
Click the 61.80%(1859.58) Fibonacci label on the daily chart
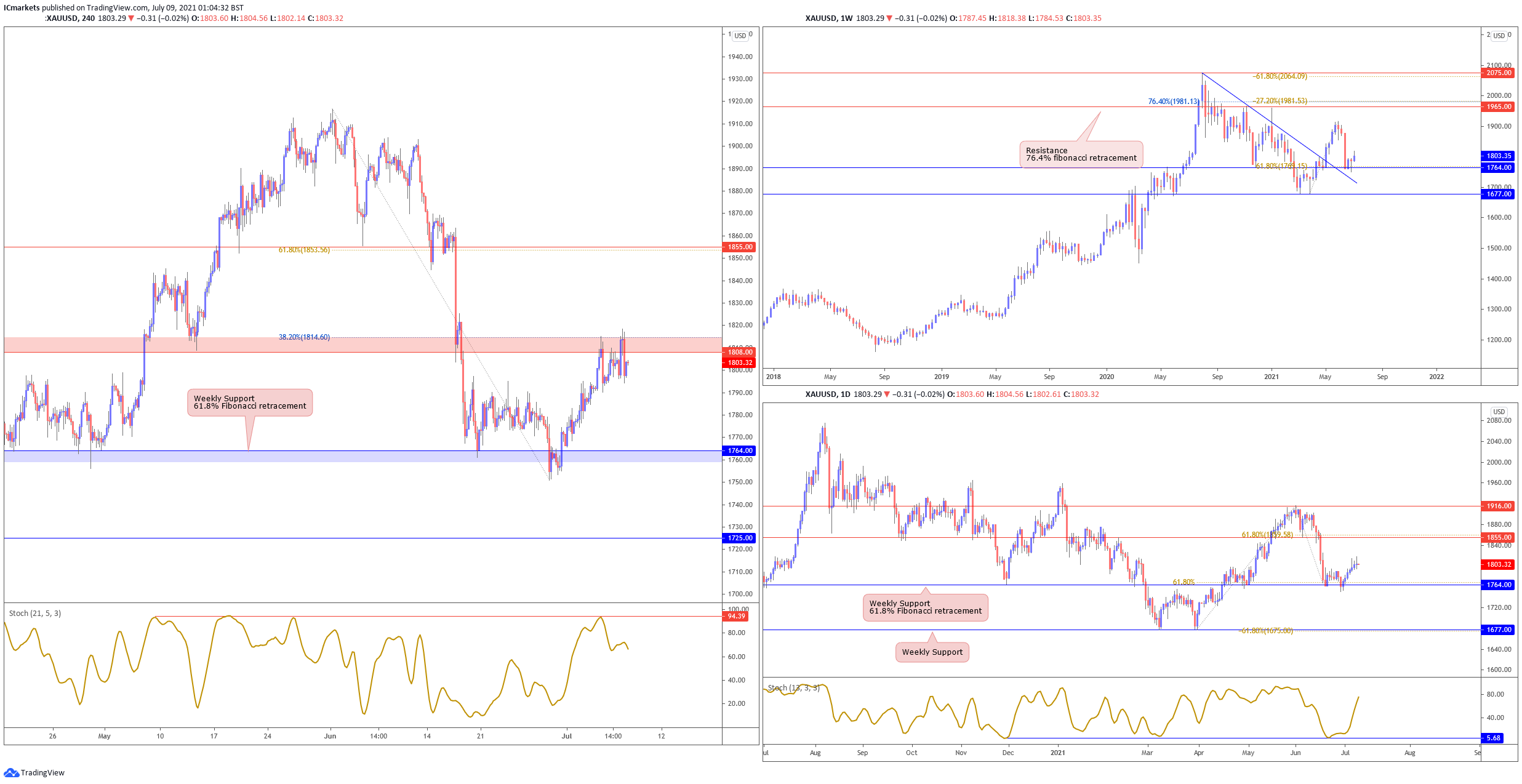click(1267, 535)
